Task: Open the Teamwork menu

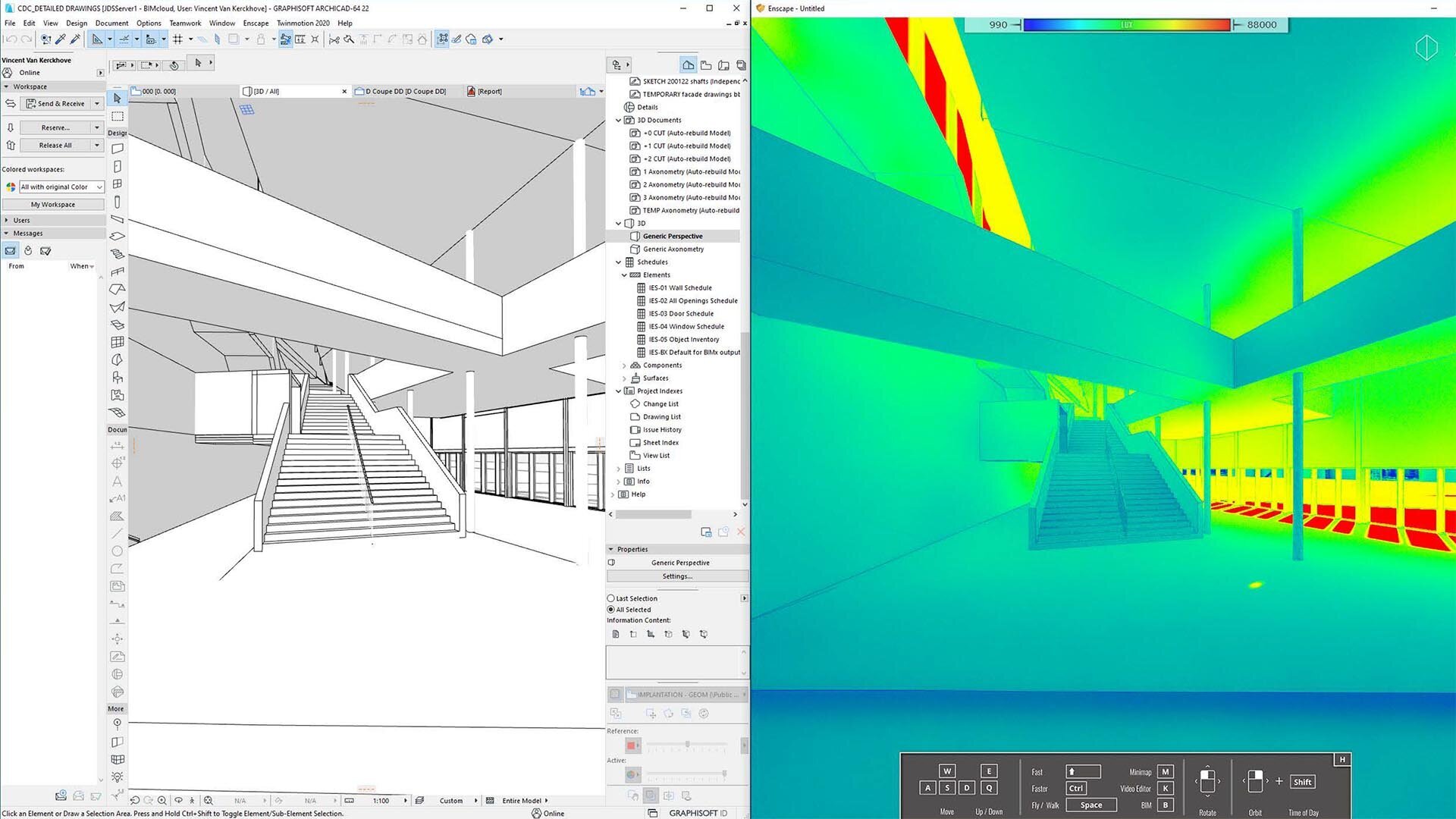Action: 185,23
